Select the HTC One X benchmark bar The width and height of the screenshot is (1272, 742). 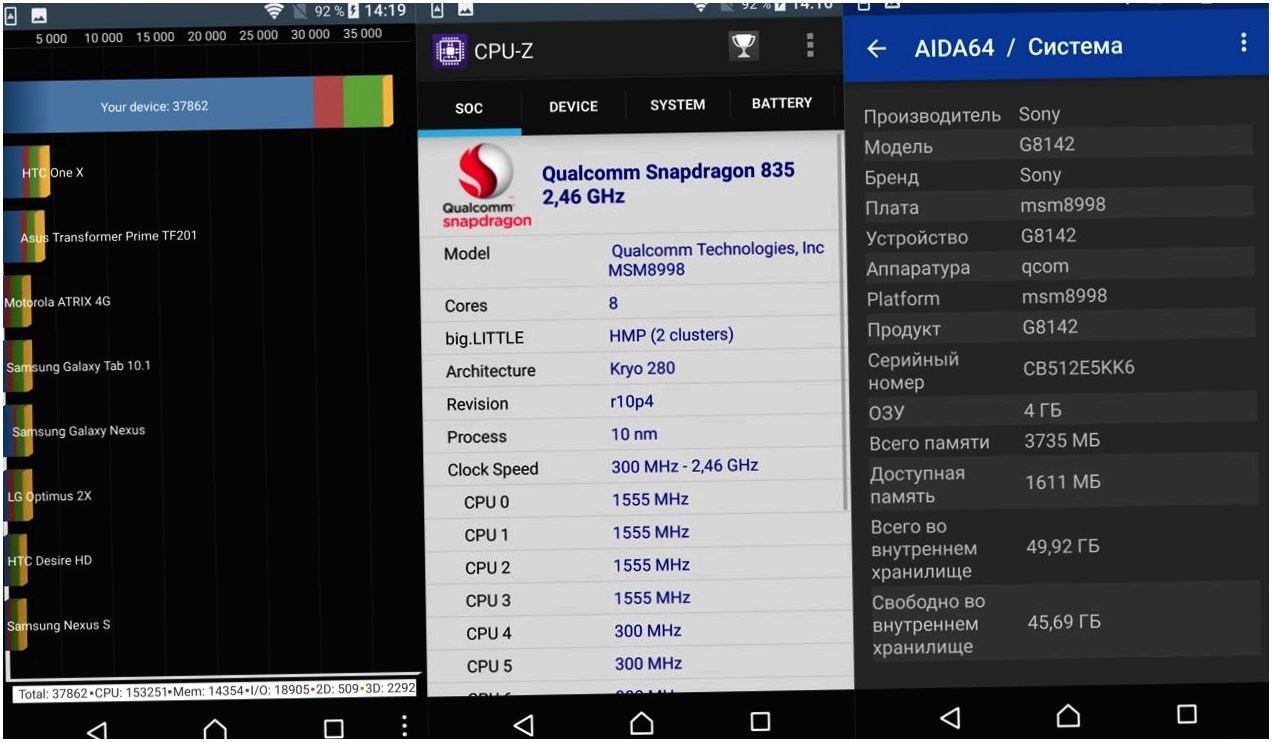click(25, 172)
